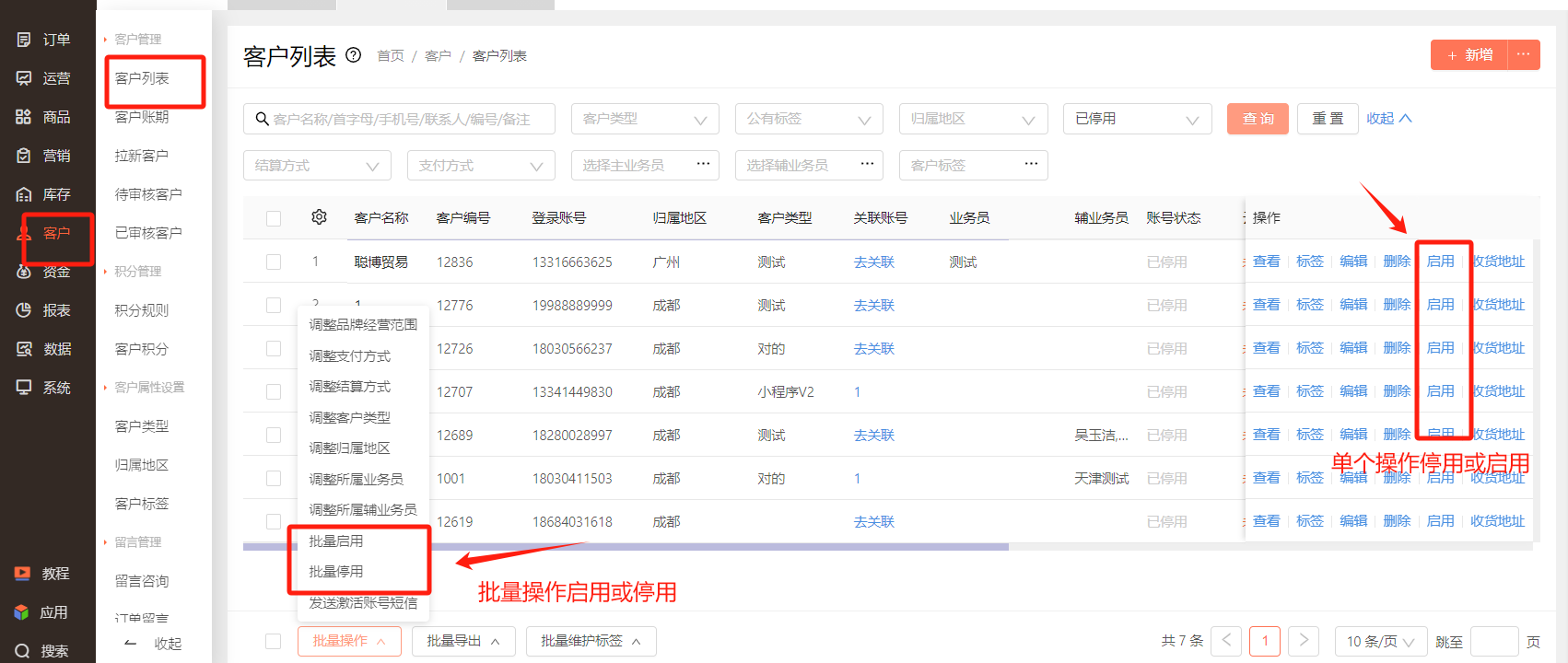Click the 搜索 search magnifier icon in sidebar
Screen dimensions: 1568x663
[22, 651]
